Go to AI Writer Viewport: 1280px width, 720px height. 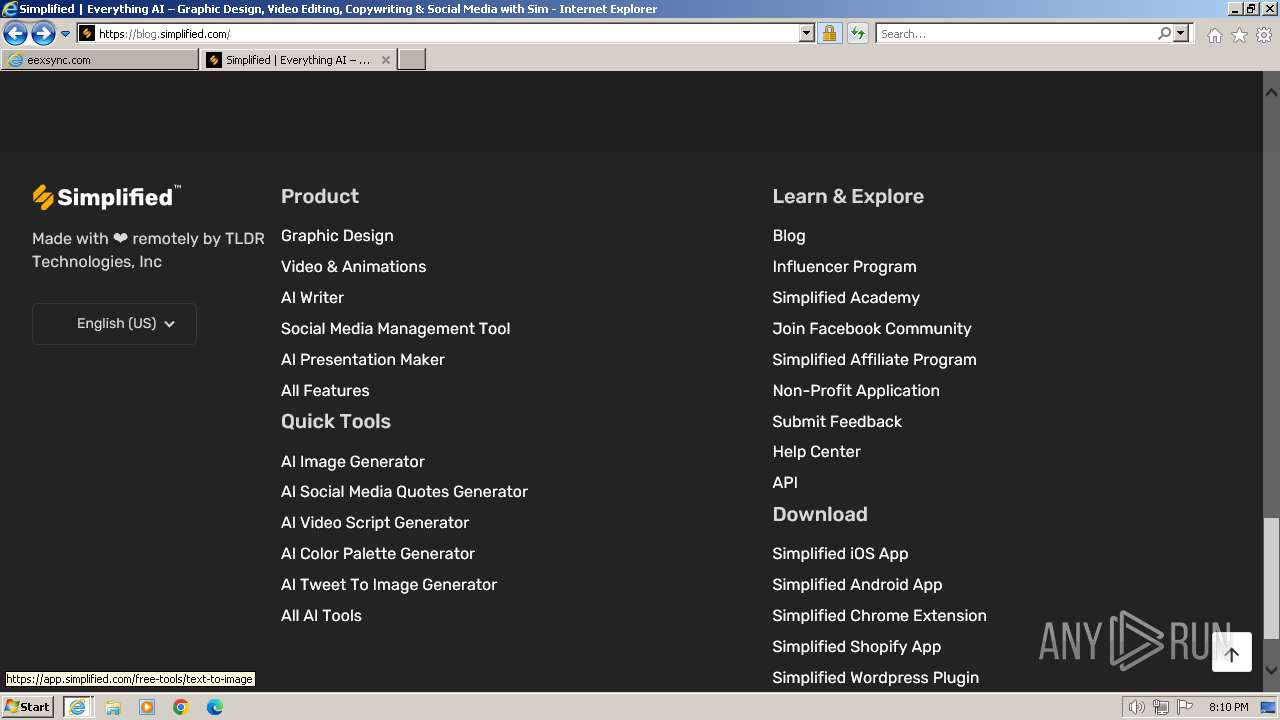coord(312,298)
